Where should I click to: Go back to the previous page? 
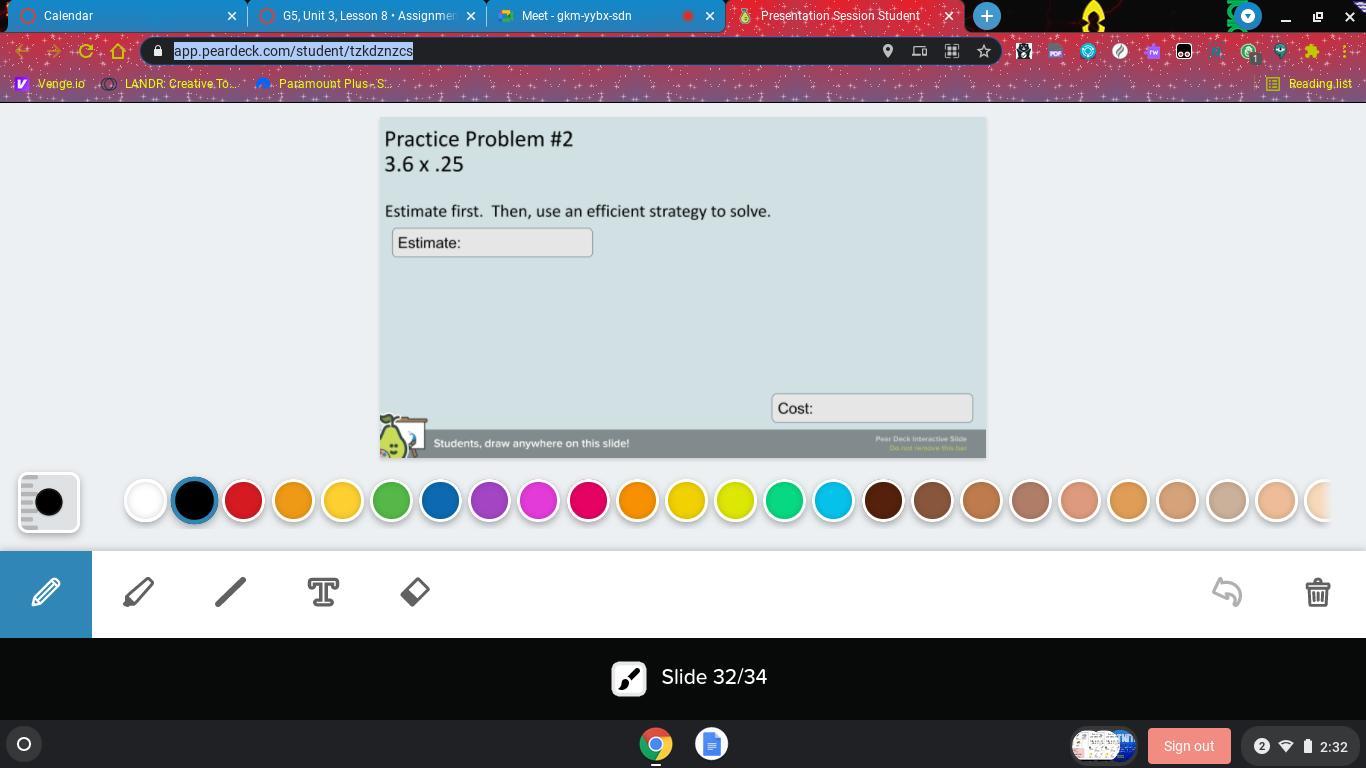23,51
